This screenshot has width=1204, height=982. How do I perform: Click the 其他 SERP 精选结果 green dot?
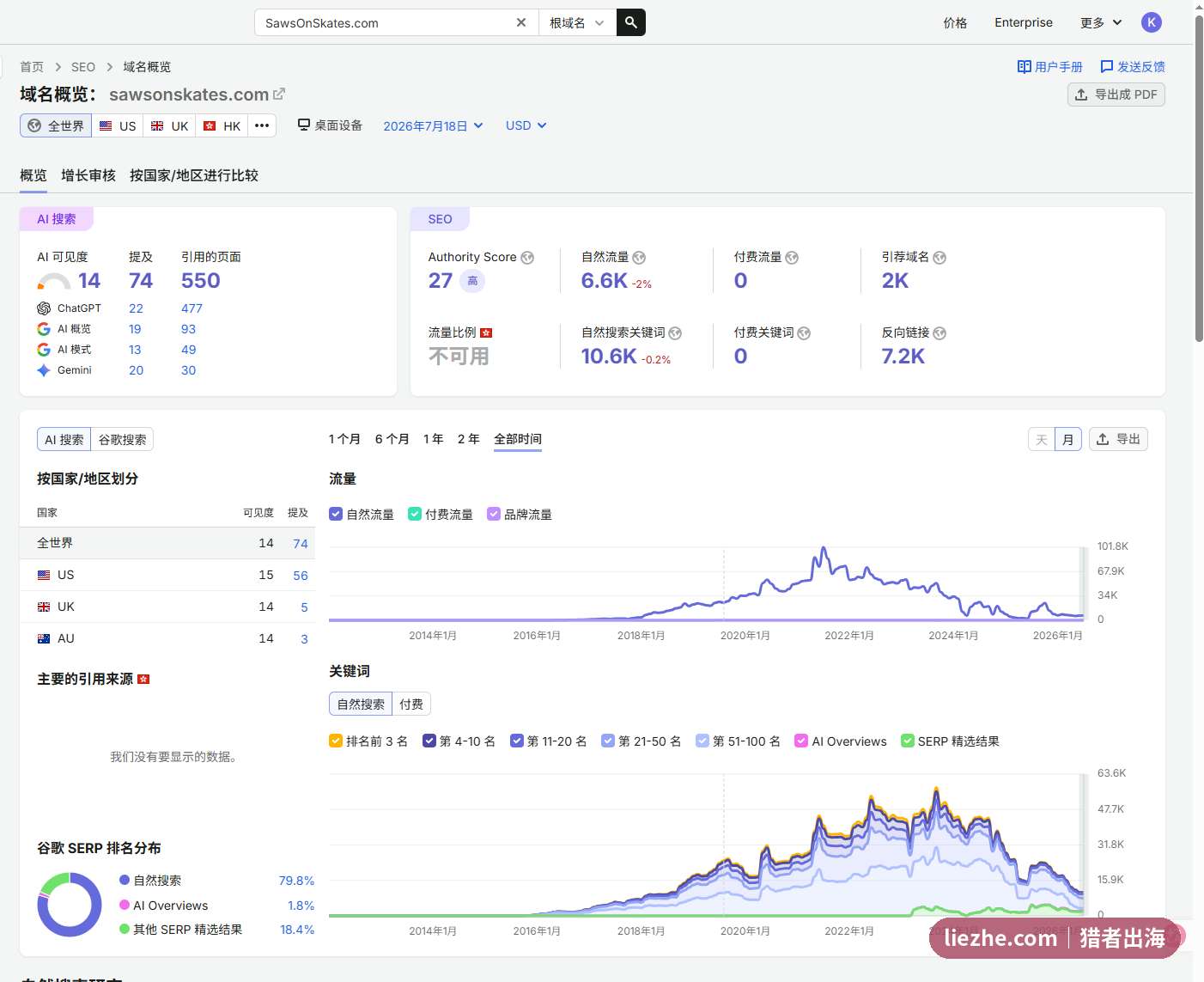(x=125, y=929)
